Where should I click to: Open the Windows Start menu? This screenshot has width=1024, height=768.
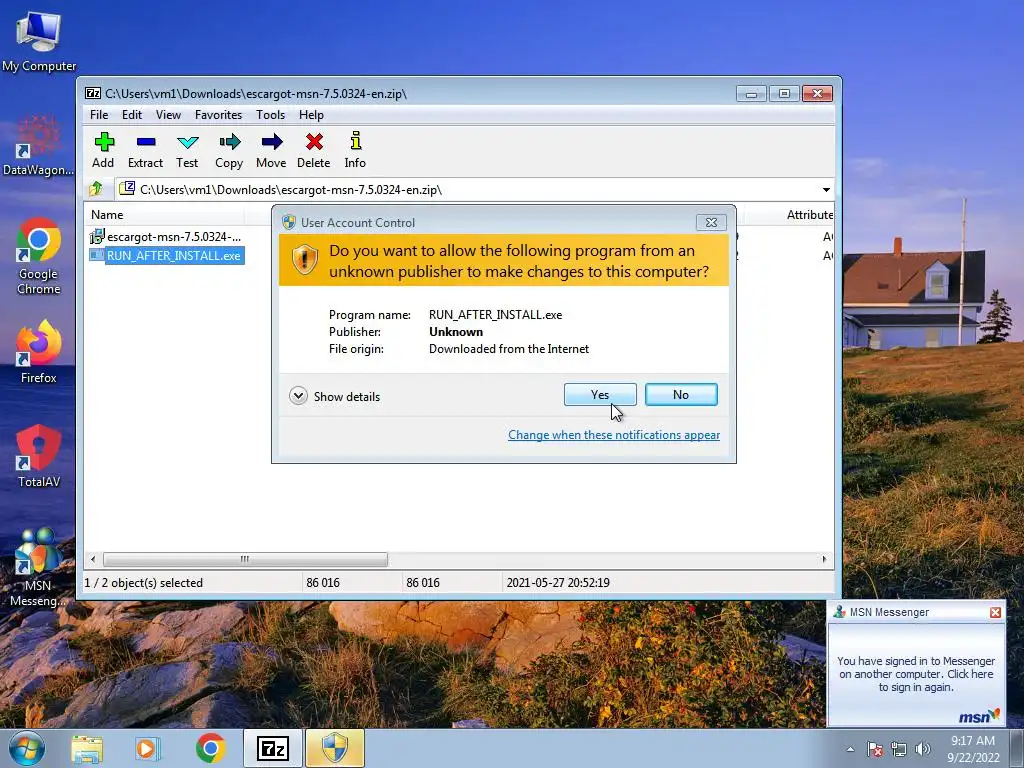pyautogui.click(x=27, y=748)
